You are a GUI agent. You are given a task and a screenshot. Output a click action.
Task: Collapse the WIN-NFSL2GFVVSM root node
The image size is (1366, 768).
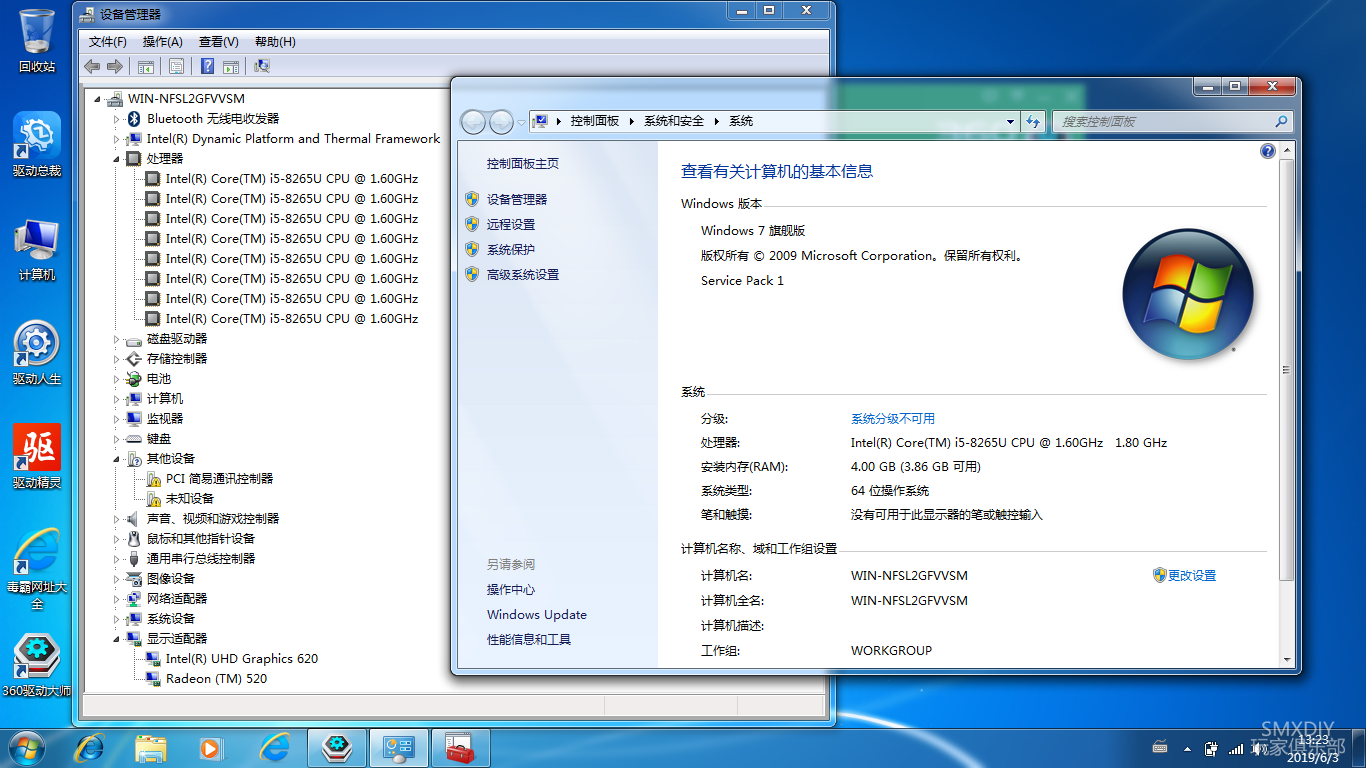[x=97, y=99]
